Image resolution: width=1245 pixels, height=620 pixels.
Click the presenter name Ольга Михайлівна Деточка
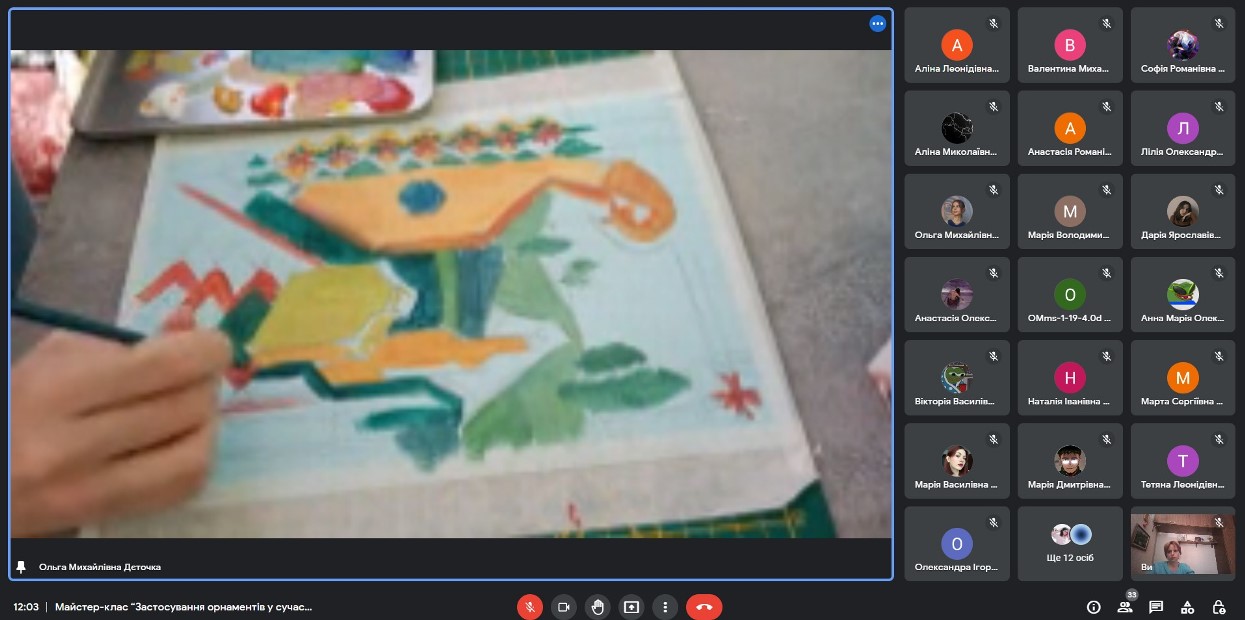coord(100,567)
